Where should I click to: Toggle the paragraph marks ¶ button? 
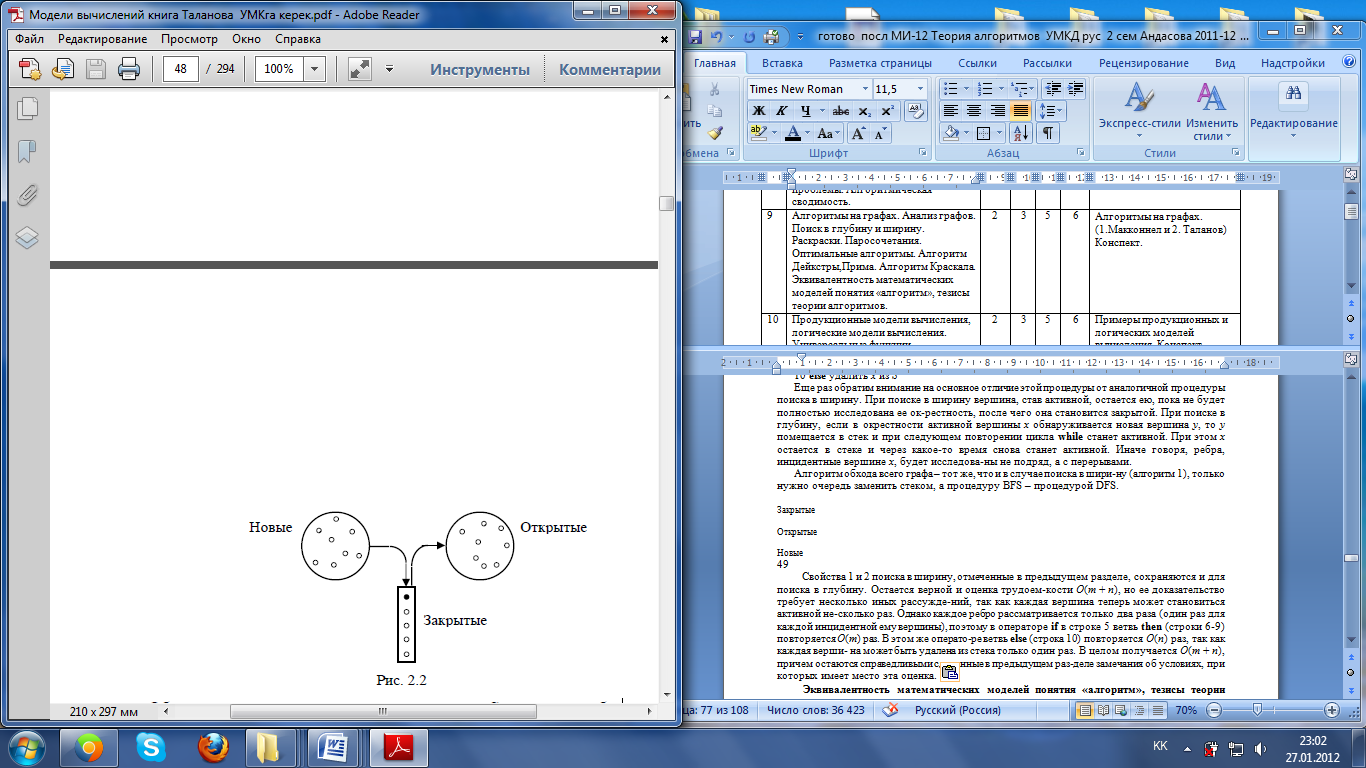pos(1047,133)
